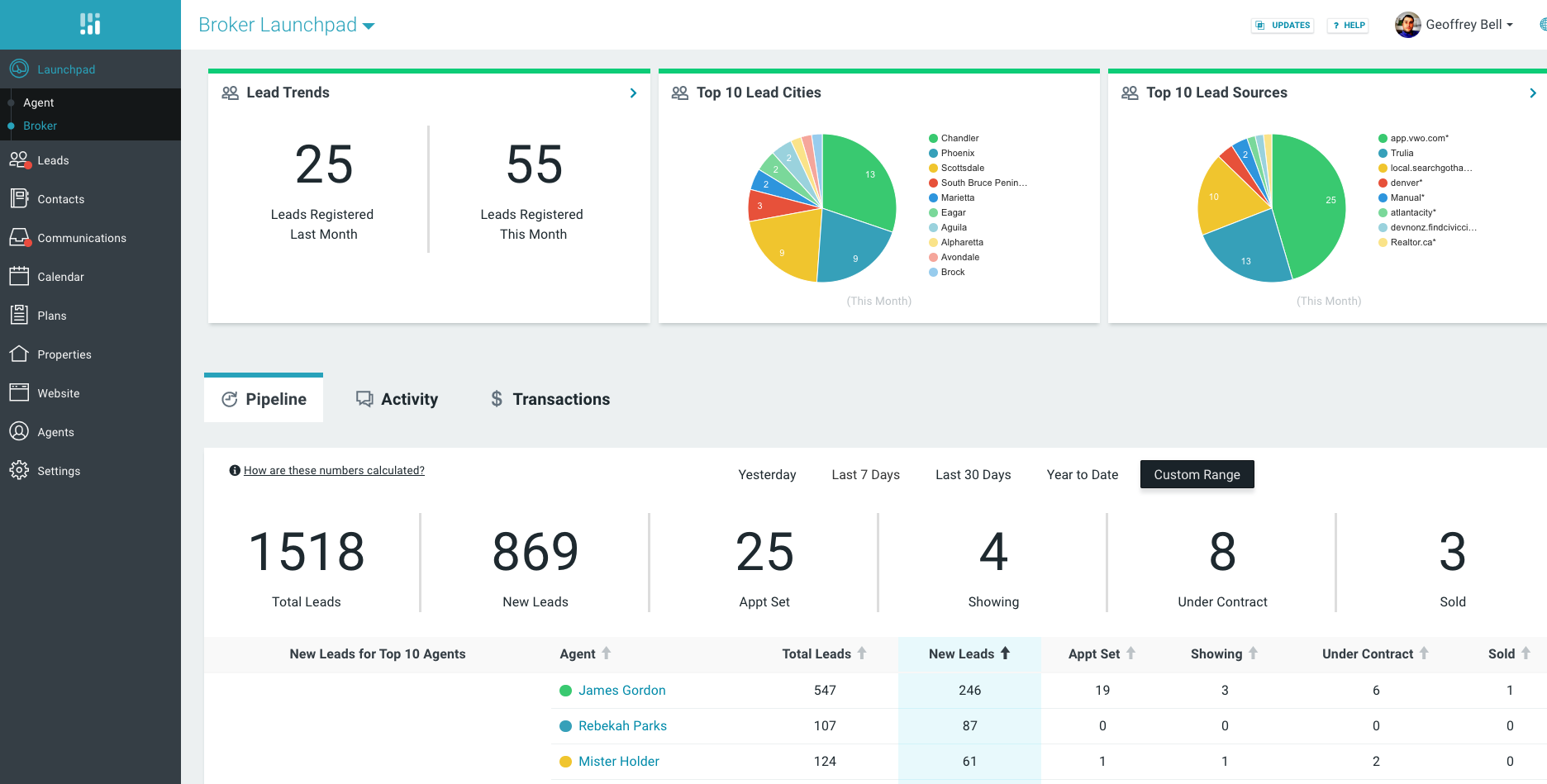Toggle Trulia legend entry in sources chart
Screen dimensions: 1547x784
pyautogui.click(x=1401, y=154)
